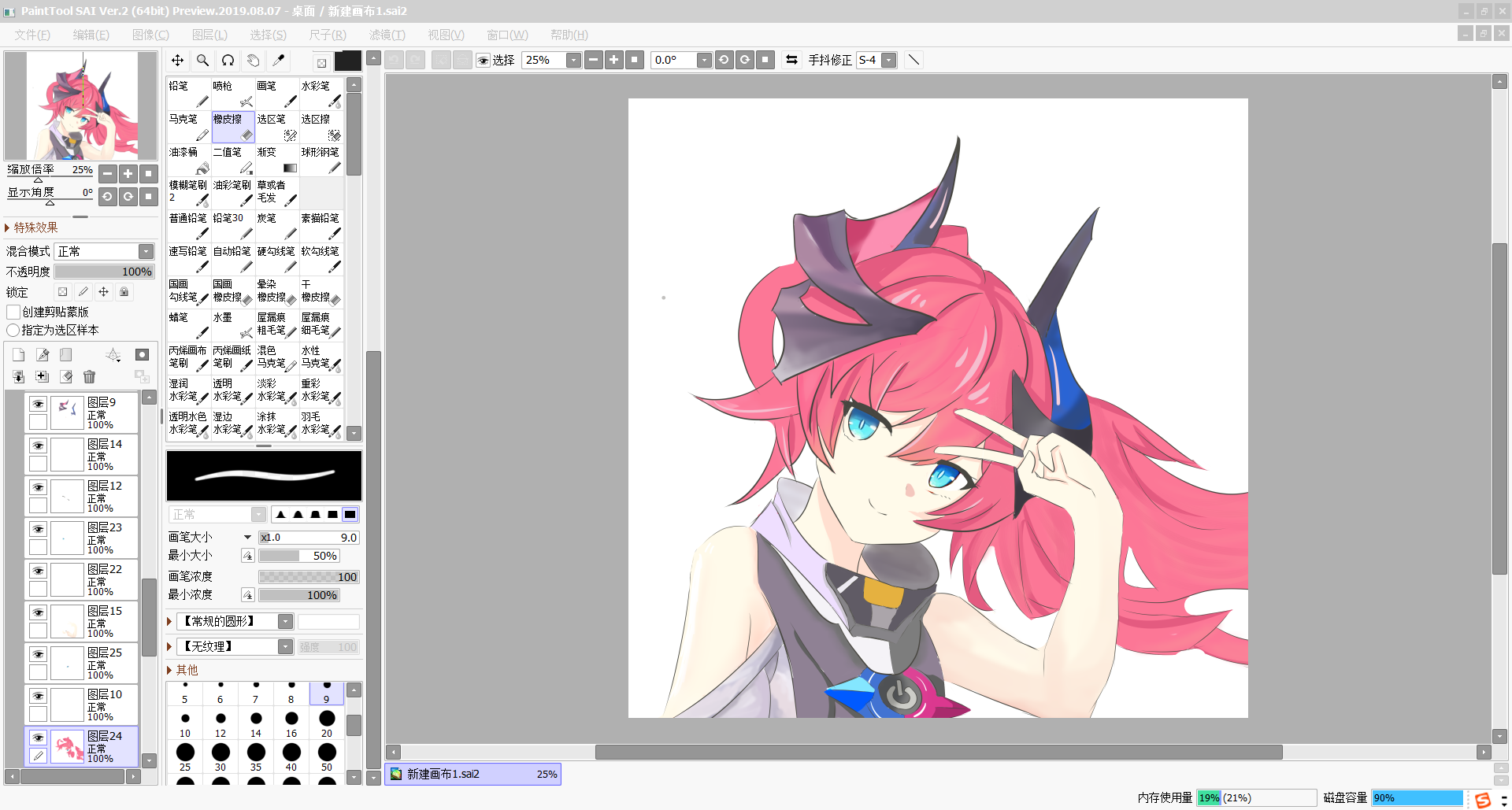The image size is (1512, 810).
Task: Select the move tool with four arrows
Action: coord(178,61)
